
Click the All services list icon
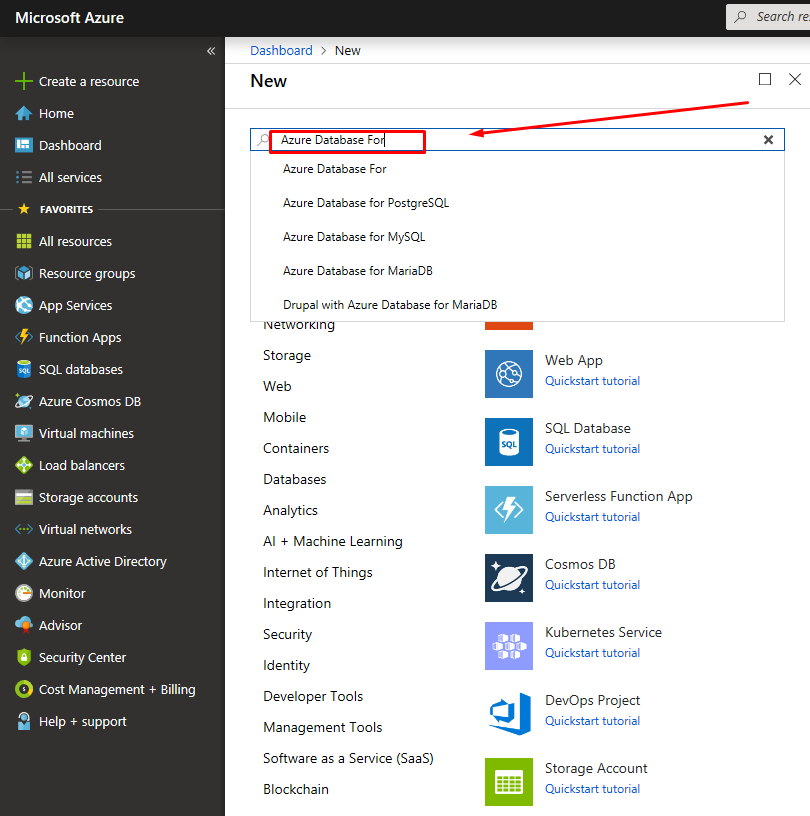[x=24, y=177]
